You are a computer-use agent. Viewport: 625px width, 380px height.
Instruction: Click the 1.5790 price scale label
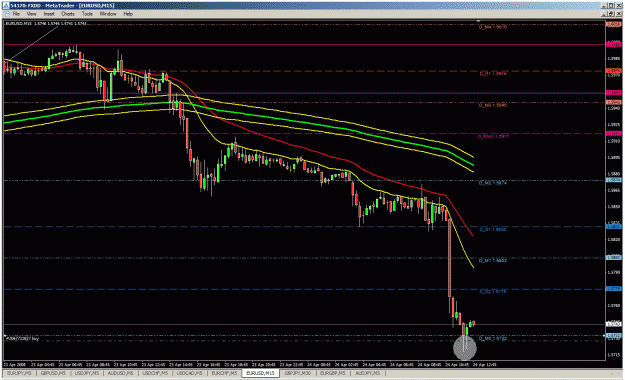click(x=613, y=272)
